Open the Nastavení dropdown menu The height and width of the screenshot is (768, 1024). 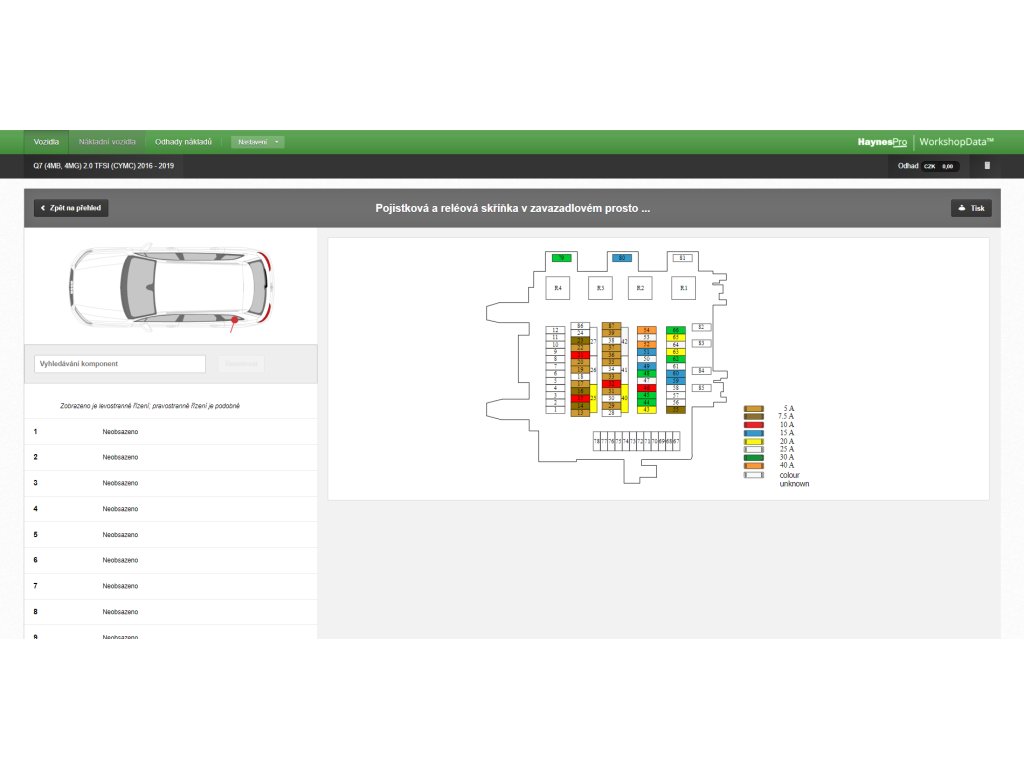[x=258, y=142]
